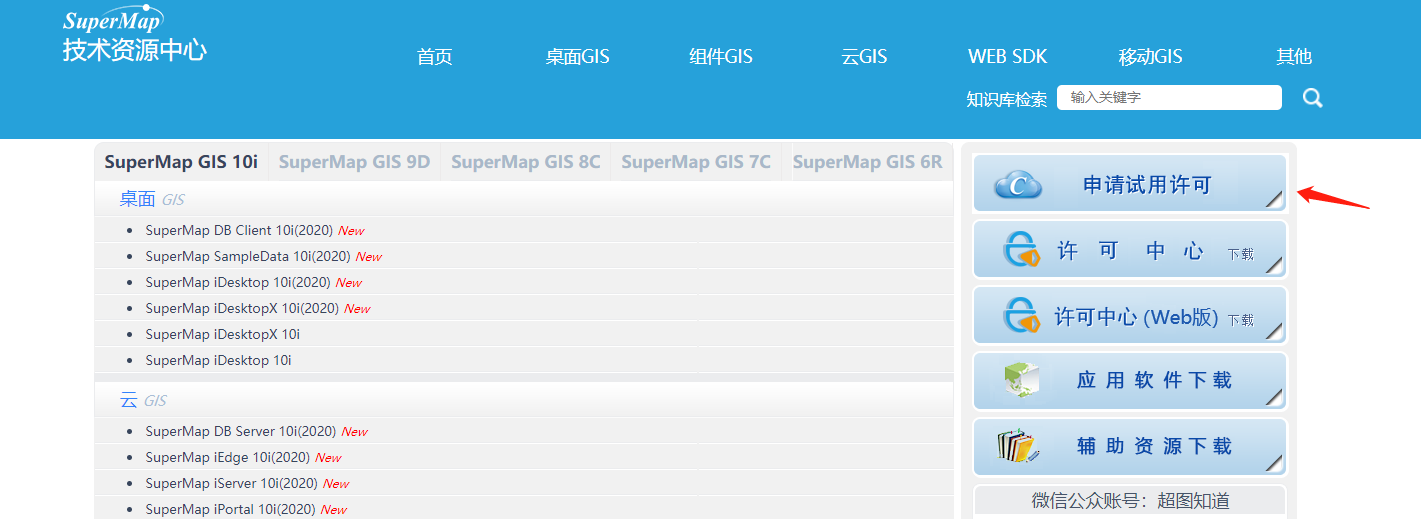Click the 桌面 GIS section heading
Screen dimensions: 1421x519
pos(152,199)
